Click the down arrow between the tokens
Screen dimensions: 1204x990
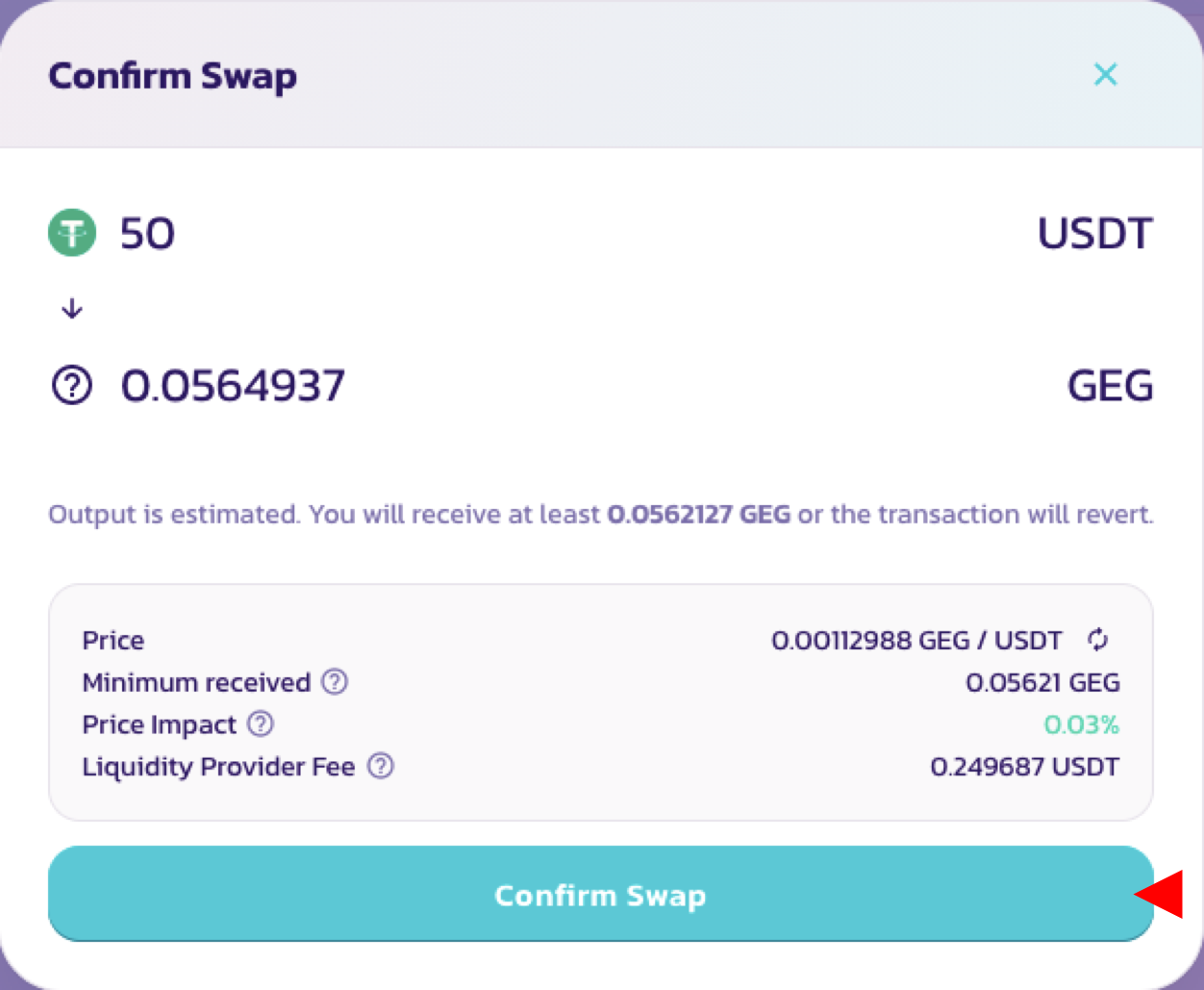[x=72, y=309]
